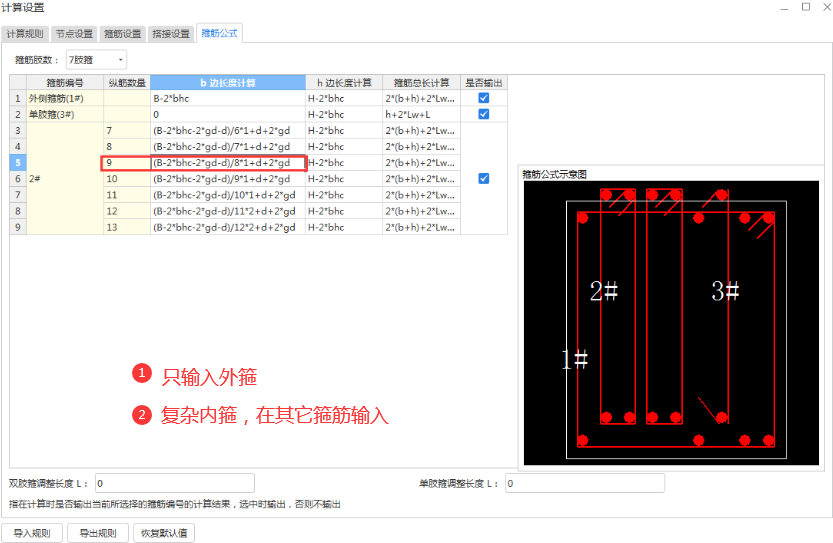Switch to the 计算规则 tab
Image resolution: width=833 pixels, height=543 pixels.
click(x=25, y=33)
